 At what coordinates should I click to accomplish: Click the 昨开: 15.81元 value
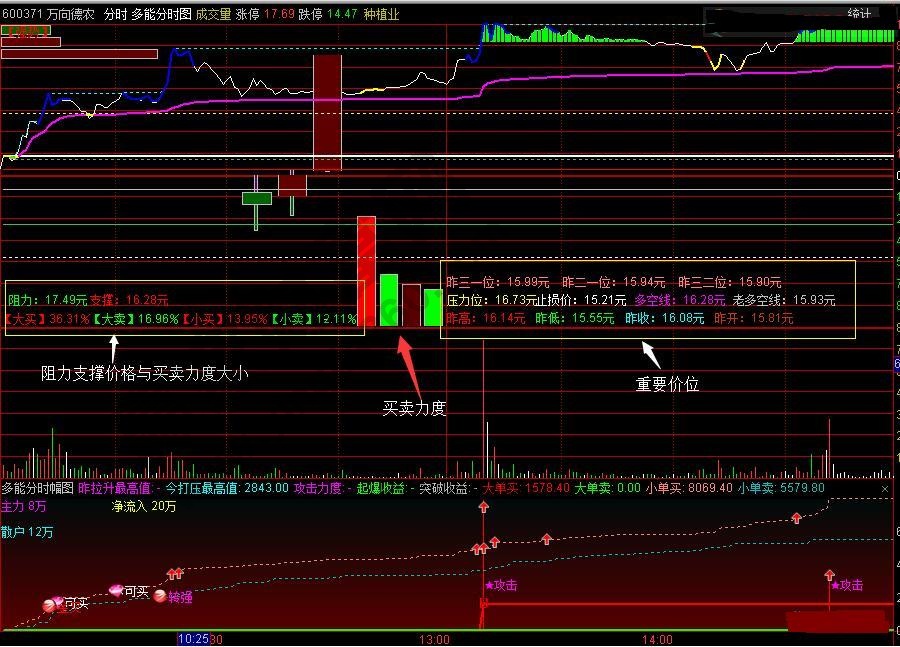(754, 318)
